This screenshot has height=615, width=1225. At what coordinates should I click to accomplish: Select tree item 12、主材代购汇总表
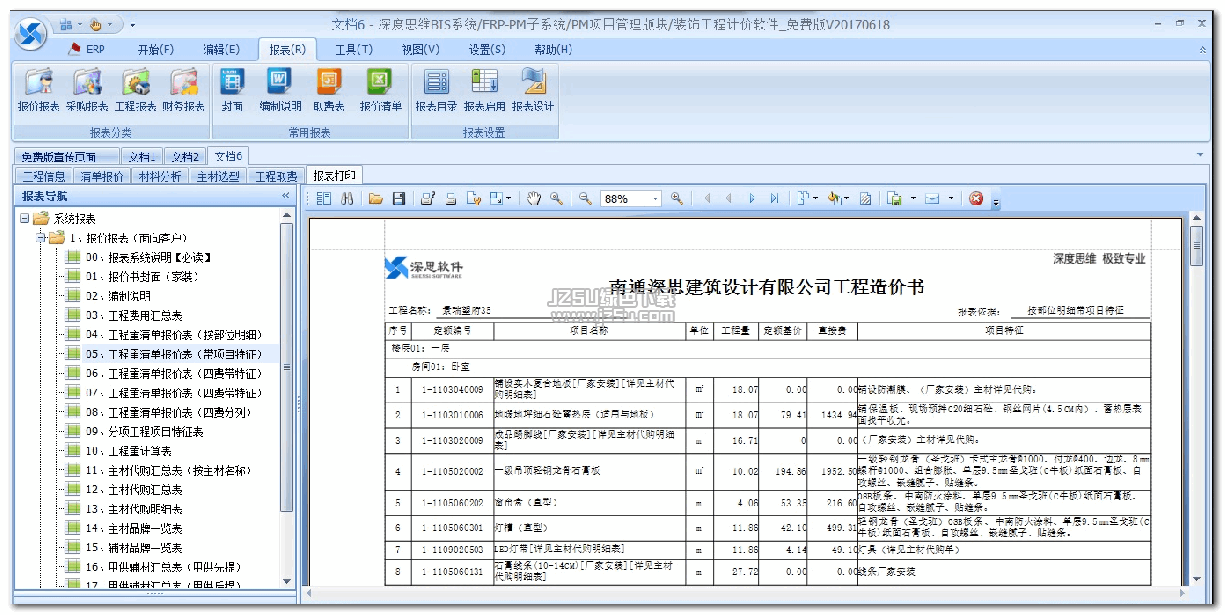coord(126,489)
